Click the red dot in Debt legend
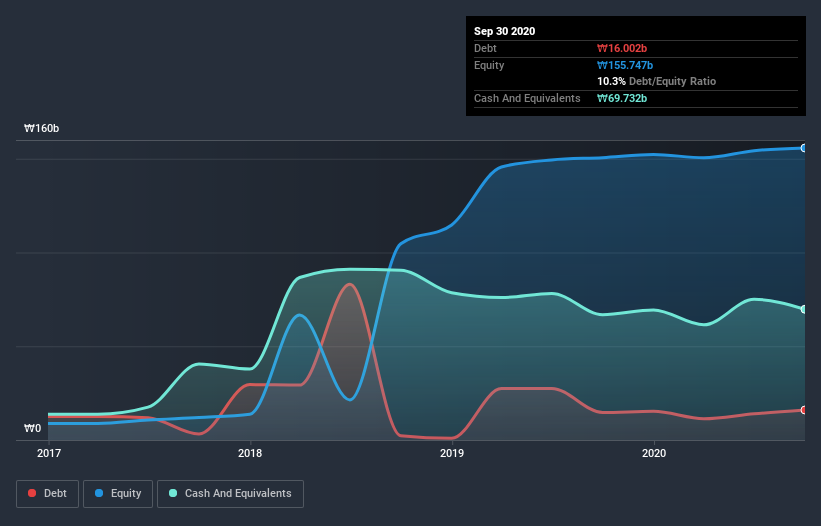The height and width of the screenshot is (526, 821). pyautogui.click(x=32, y=493)
